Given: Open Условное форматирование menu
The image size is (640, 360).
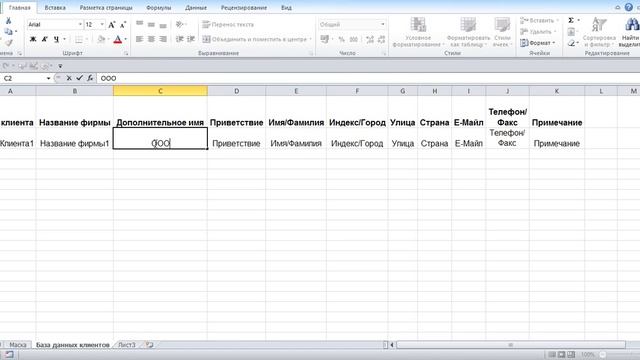Looking at the screenshot, I should coord(418,32).
